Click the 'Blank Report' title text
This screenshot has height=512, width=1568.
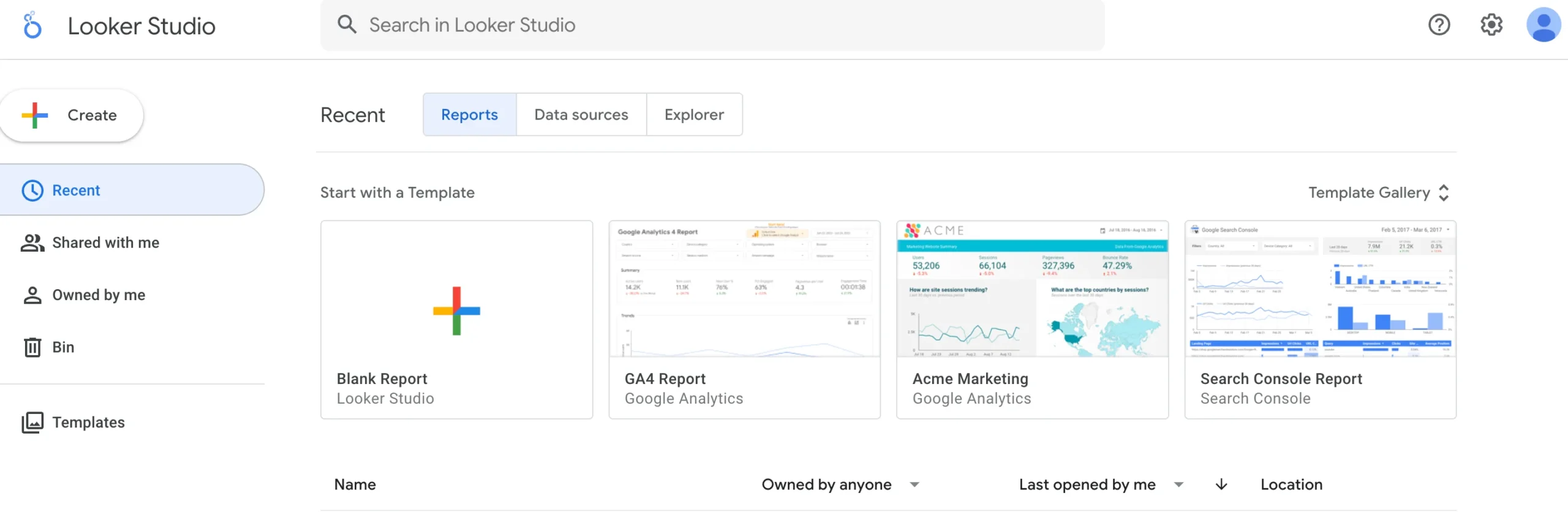(x=382, y=379)
